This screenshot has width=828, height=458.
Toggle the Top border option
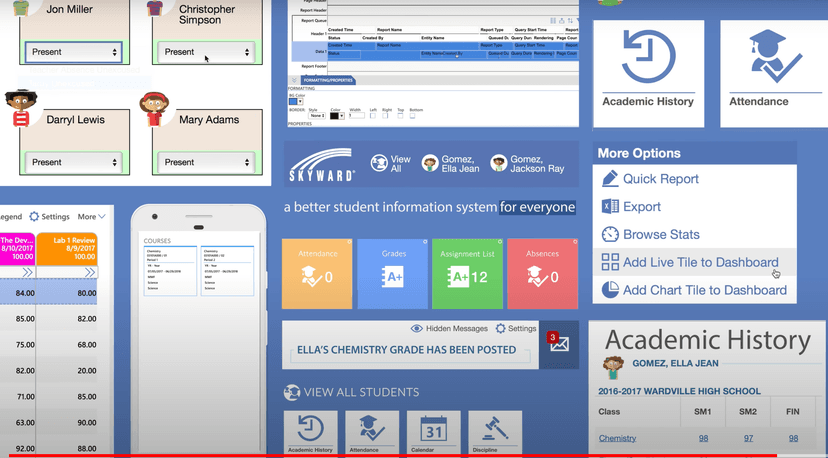(x=400, y=115)
